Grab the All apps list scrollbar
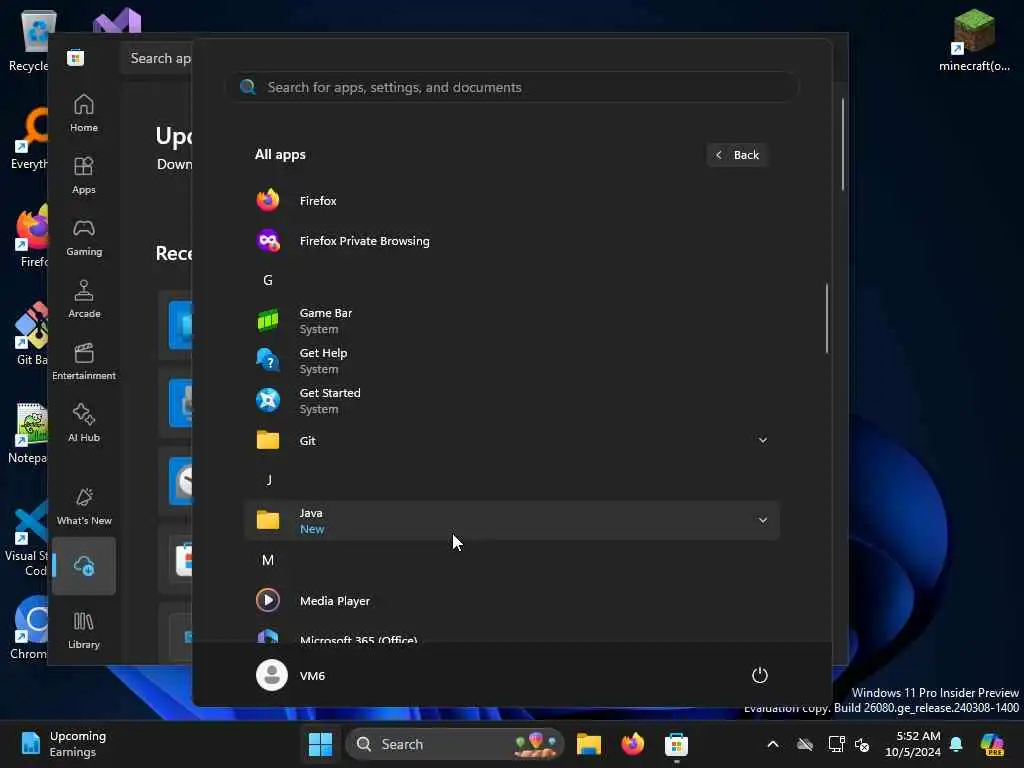 (827, 319)
